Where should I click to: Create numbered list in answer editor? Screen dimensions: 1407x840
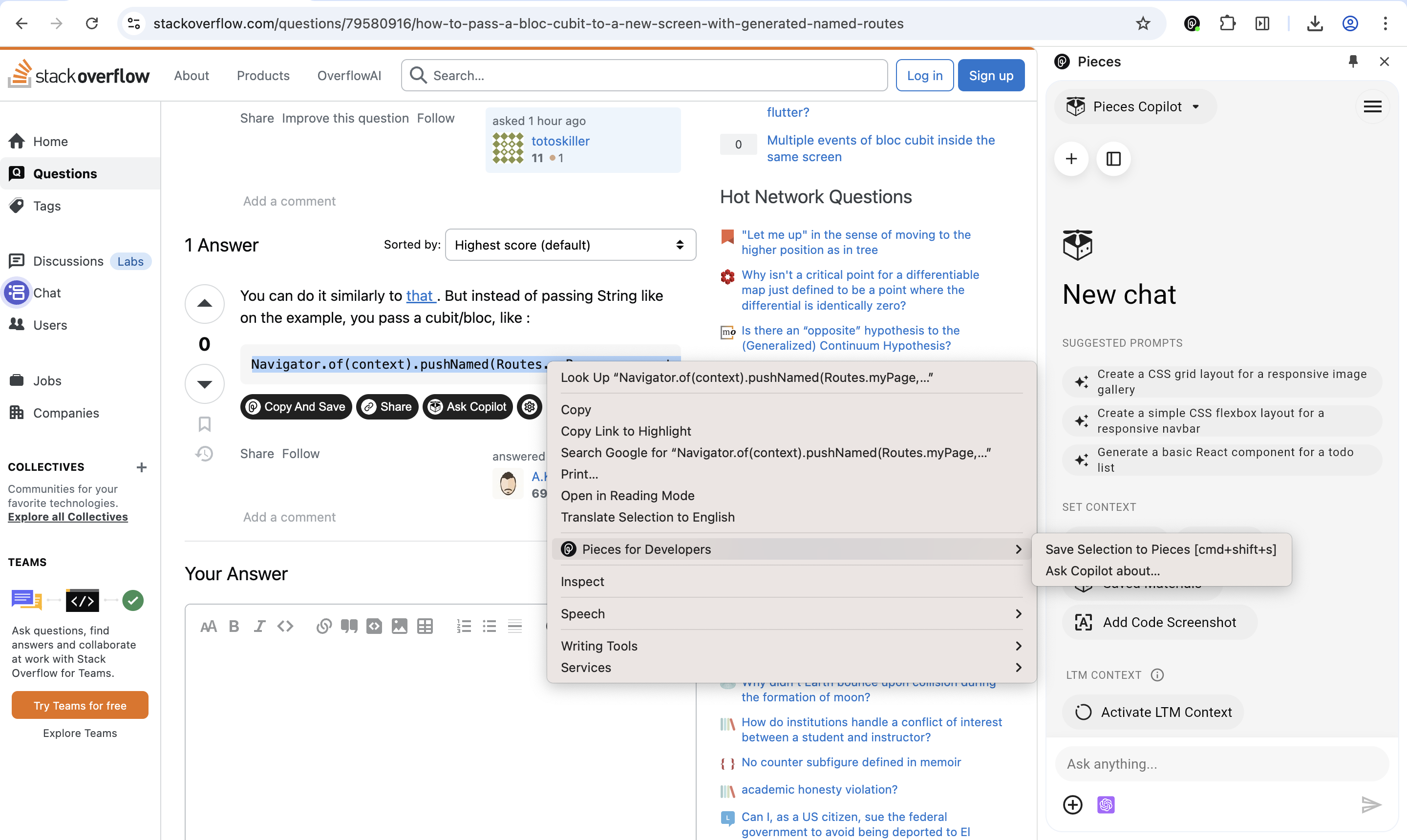(464, 626)
